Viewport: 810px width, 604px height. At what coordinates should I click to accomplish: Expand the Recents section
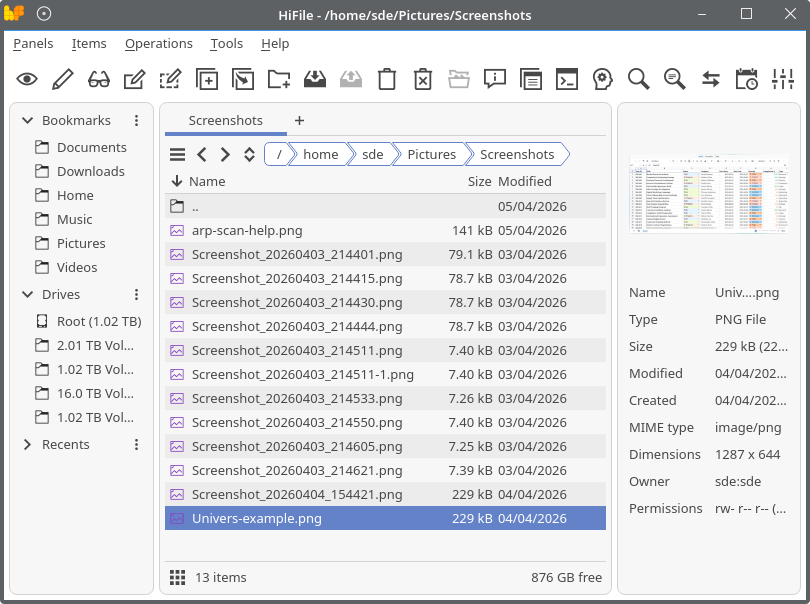pyautogui.click(x=27, y=445)
